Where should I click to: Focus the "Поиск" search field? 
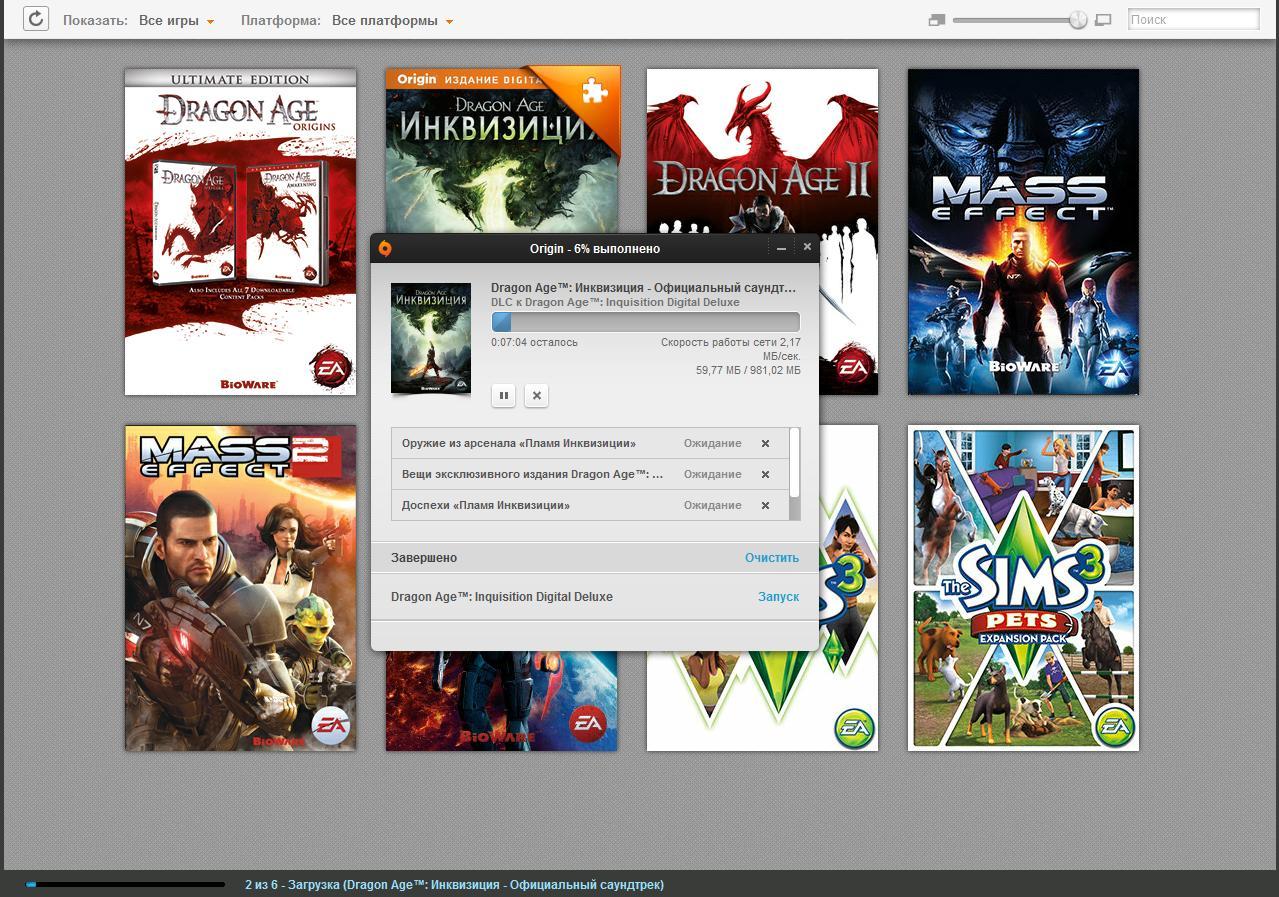[1193, 19]
